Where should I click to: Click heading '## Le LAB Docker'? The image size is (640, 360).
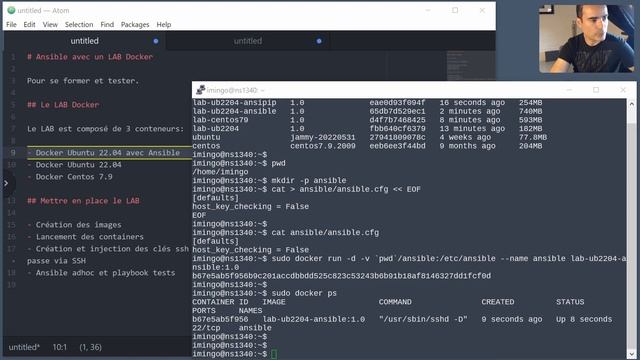63,105
